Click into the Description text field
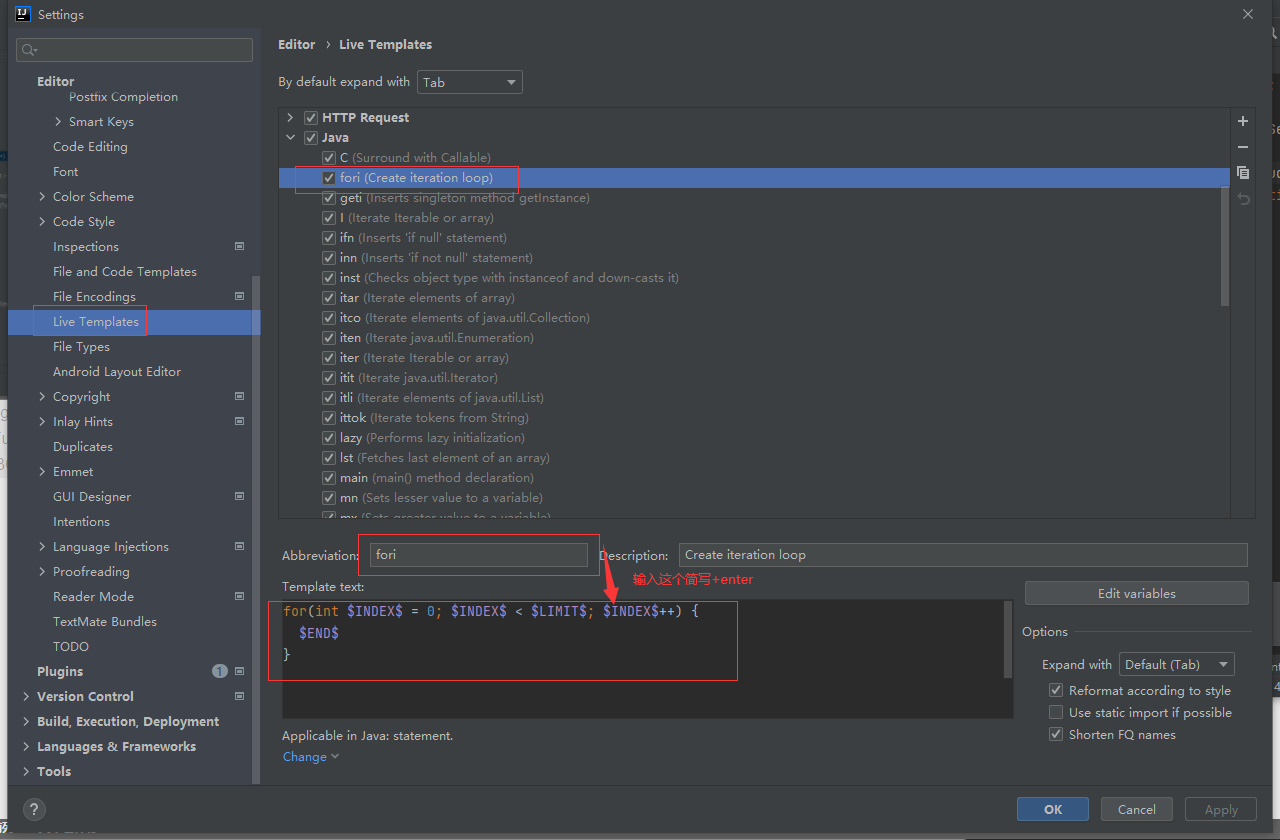Screen dimensions: 1280x840 [963, 554]
